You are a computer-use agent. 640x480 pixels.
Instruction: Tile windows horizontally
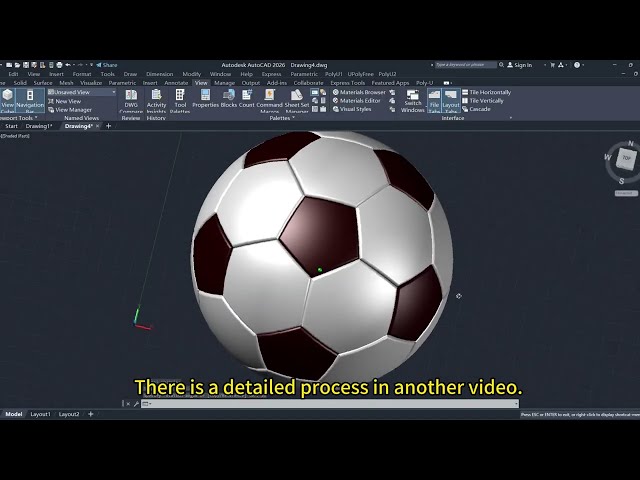486,92
